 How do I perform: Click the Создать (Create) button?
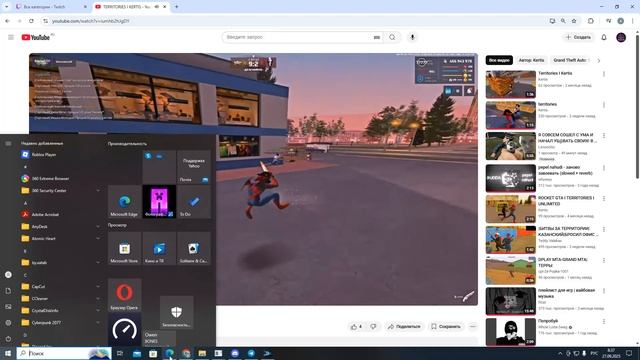click(578, 37)
